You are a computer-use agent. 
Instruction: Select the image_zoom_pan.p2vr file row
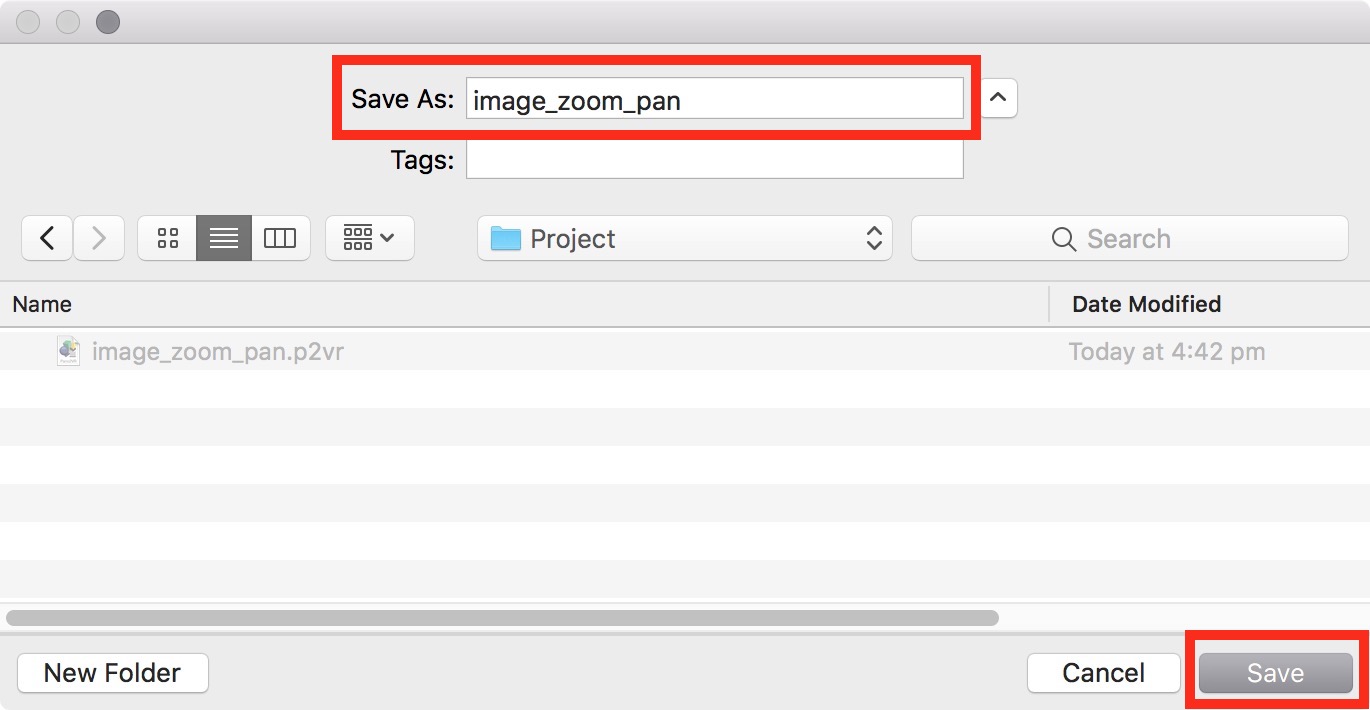[685, 351]
